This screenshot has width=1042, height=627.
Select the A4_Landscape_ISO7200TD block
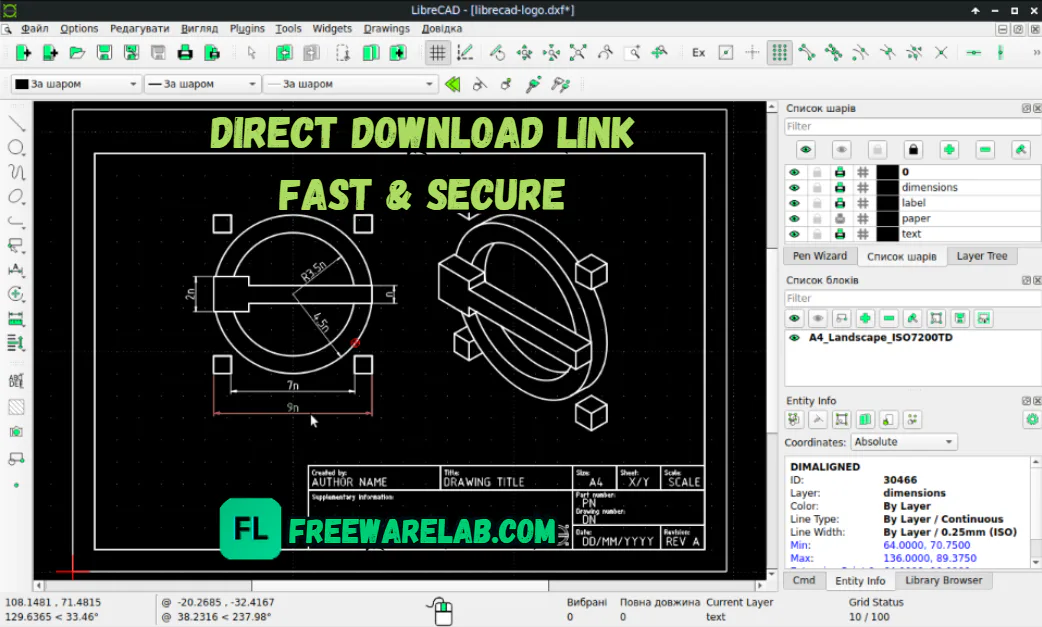point(880,337)
